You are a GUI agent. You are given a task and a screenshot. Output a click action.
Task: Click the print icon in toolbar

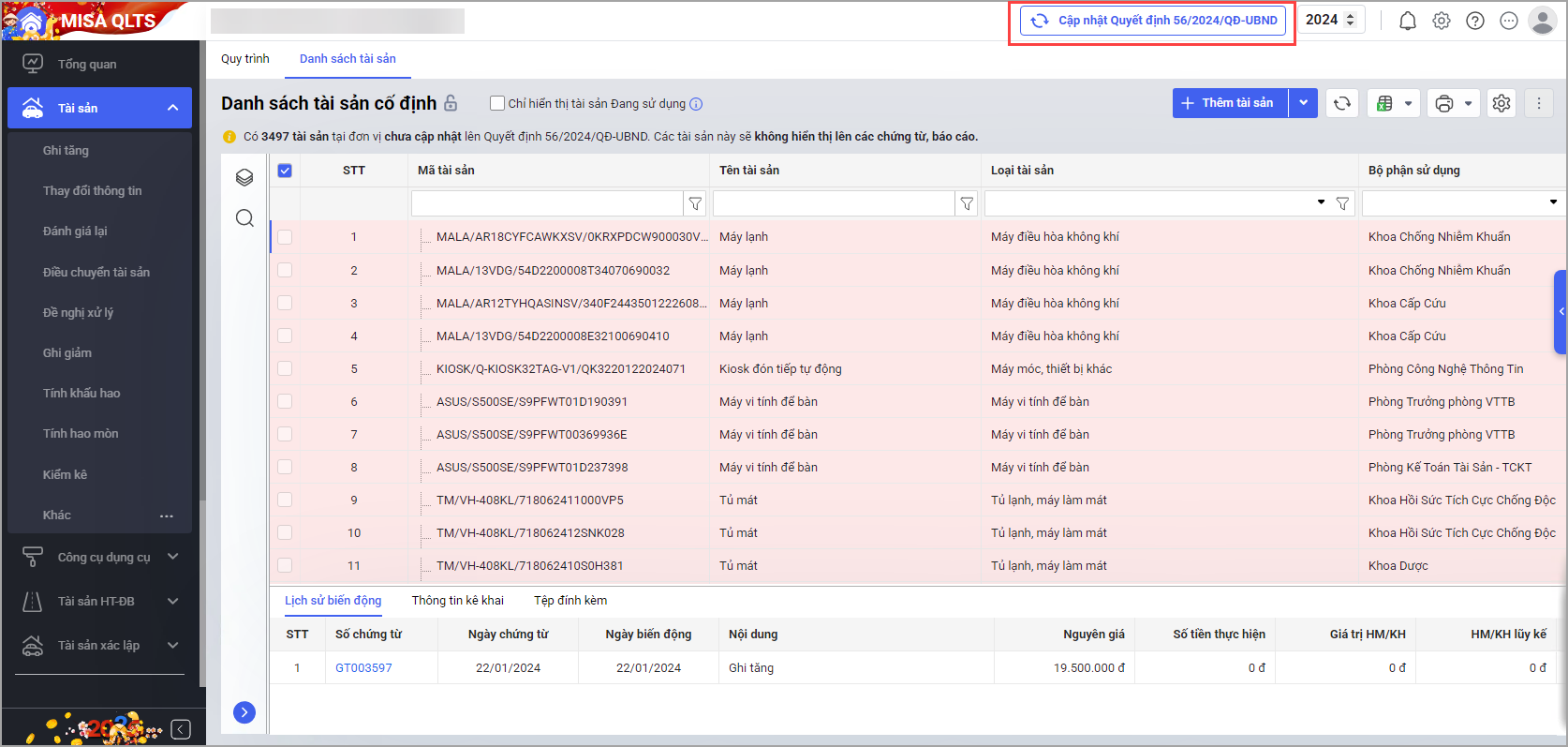click(x=1444, y=103)
